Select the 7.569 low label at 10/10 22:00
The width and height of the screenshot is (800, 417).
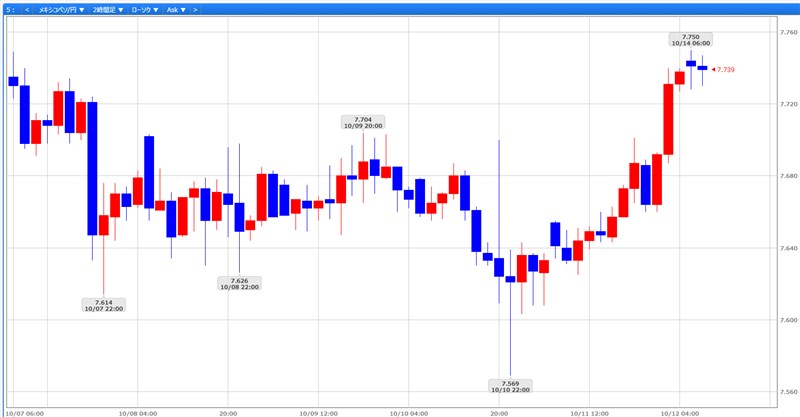[510, 386]
